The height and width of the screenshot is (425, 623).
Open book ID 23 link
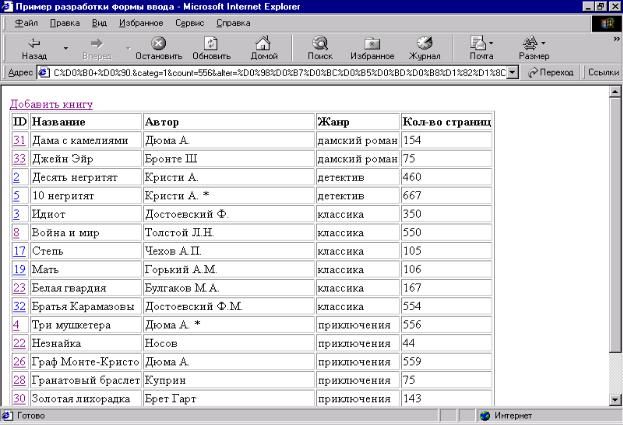(19, 288)
